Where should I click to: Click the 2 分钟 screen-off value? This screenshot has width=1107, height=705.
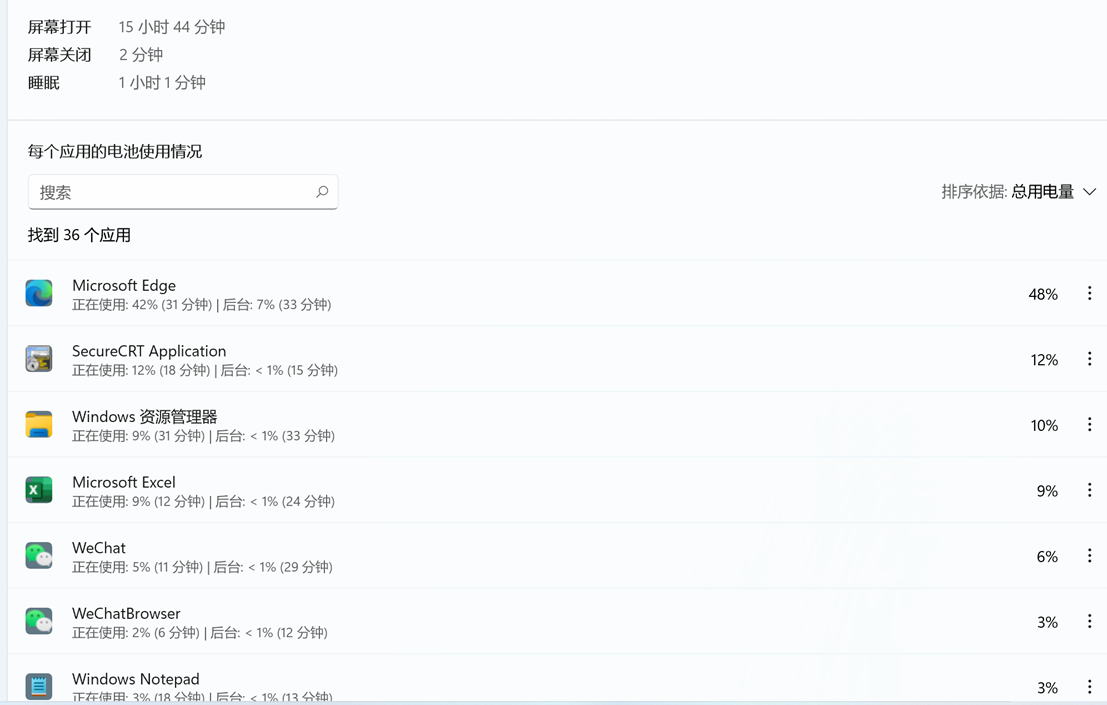click(x=140, y=54)
